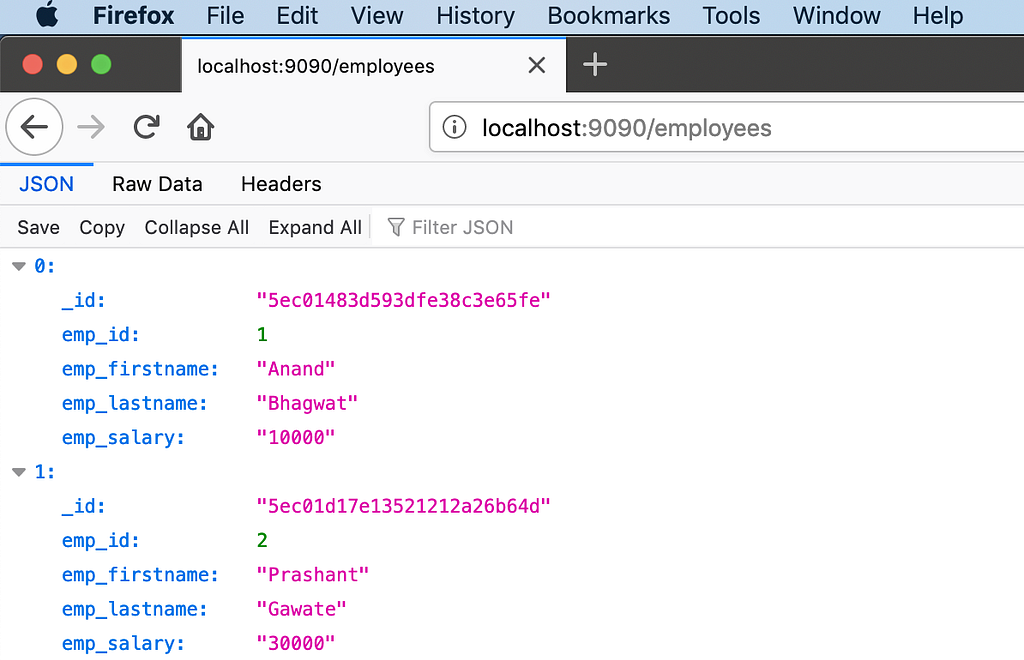Select the localhost:9090/employees browser tab

click(374, 65)
